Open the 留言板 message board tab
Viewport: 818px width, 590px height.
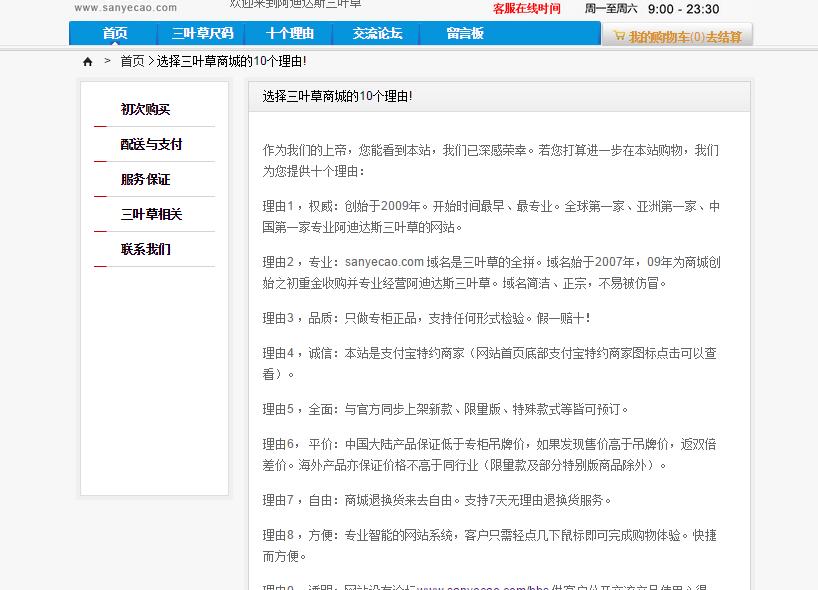tap(465, 34)
